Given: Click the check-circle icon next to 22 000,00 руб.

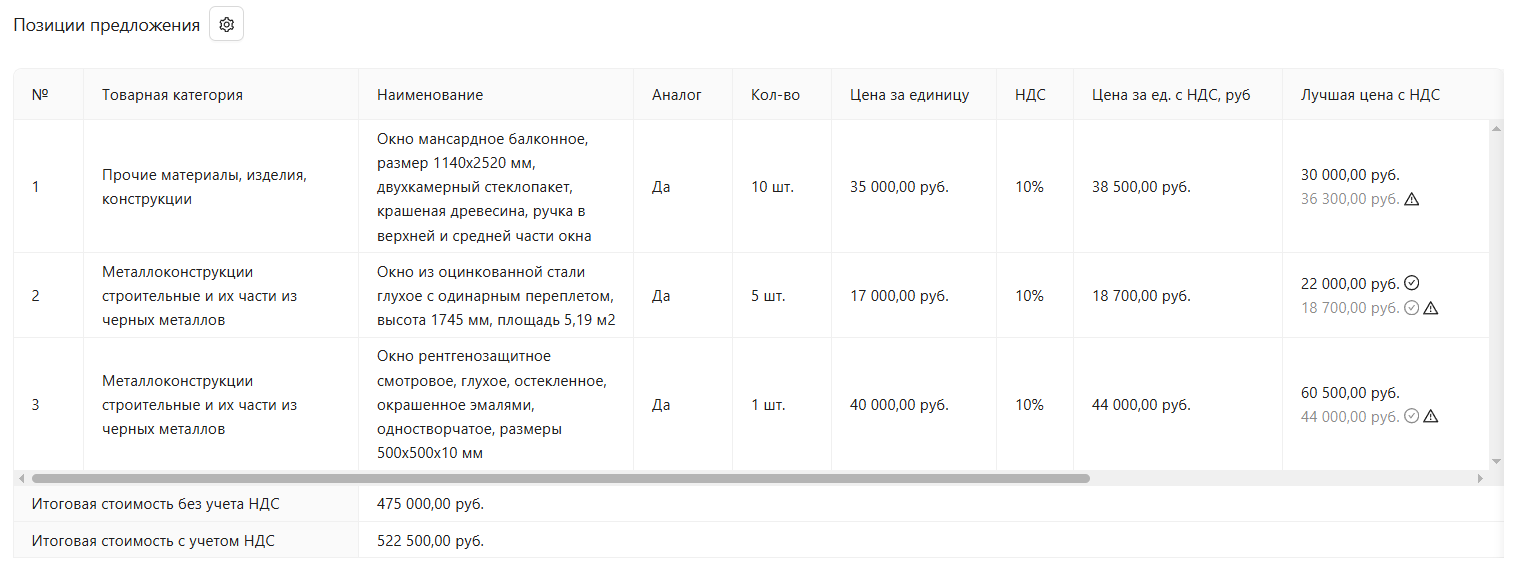Looking at the screenshot, I should point(1412,283).
